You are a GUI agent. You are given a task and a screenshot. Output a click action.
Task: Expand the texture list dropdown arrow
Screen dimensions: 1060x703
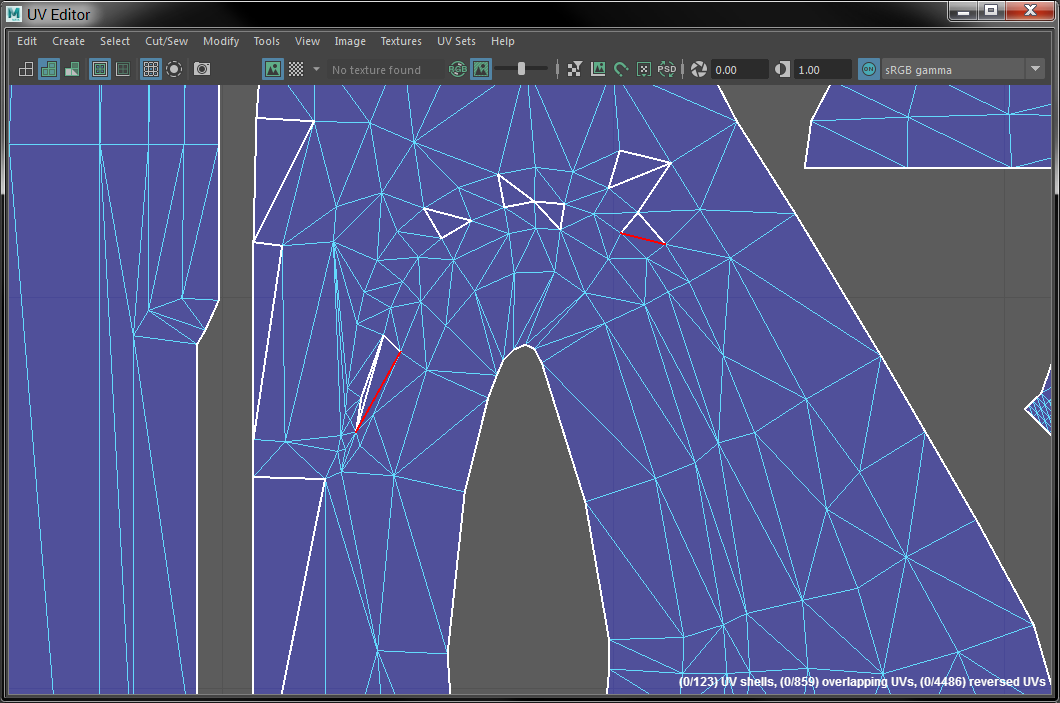[316, 69]
